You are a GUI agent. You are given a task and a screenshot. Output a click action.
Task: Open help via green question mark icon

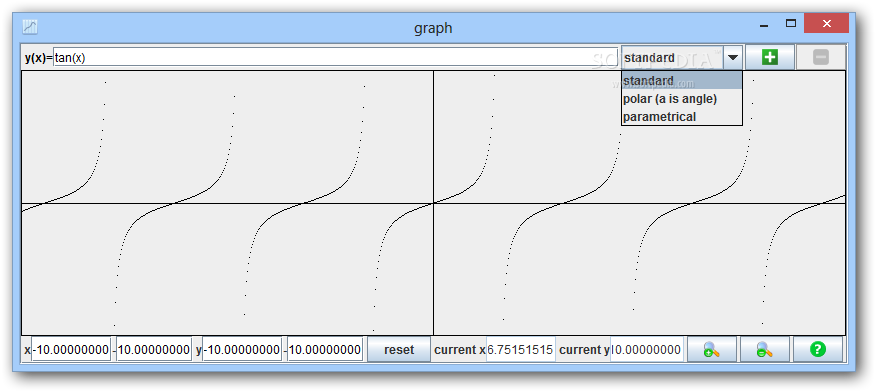(817, 350)
